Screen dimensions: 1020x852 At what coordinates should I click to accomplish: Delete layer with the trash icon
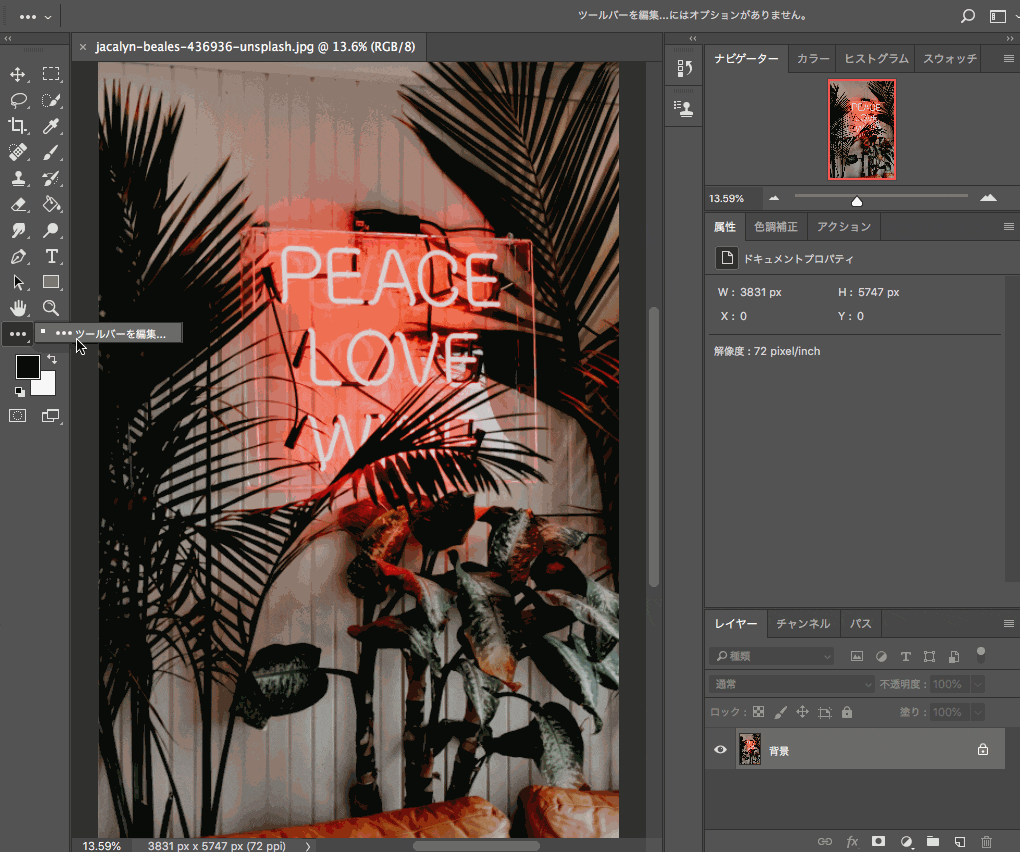[986, 842]
